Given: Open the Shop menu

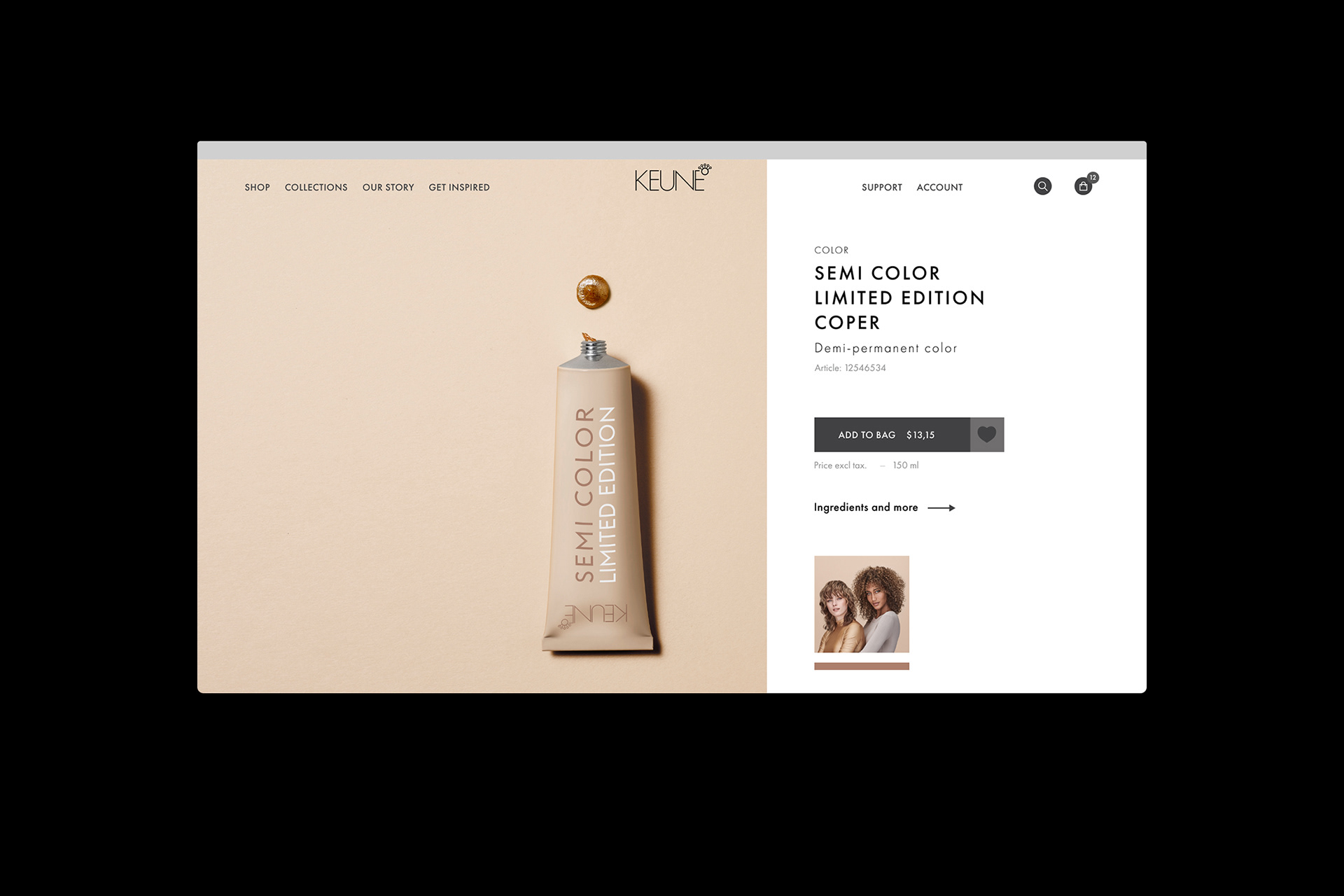Looking at the screenshot, I should click(x=257, y=188).
